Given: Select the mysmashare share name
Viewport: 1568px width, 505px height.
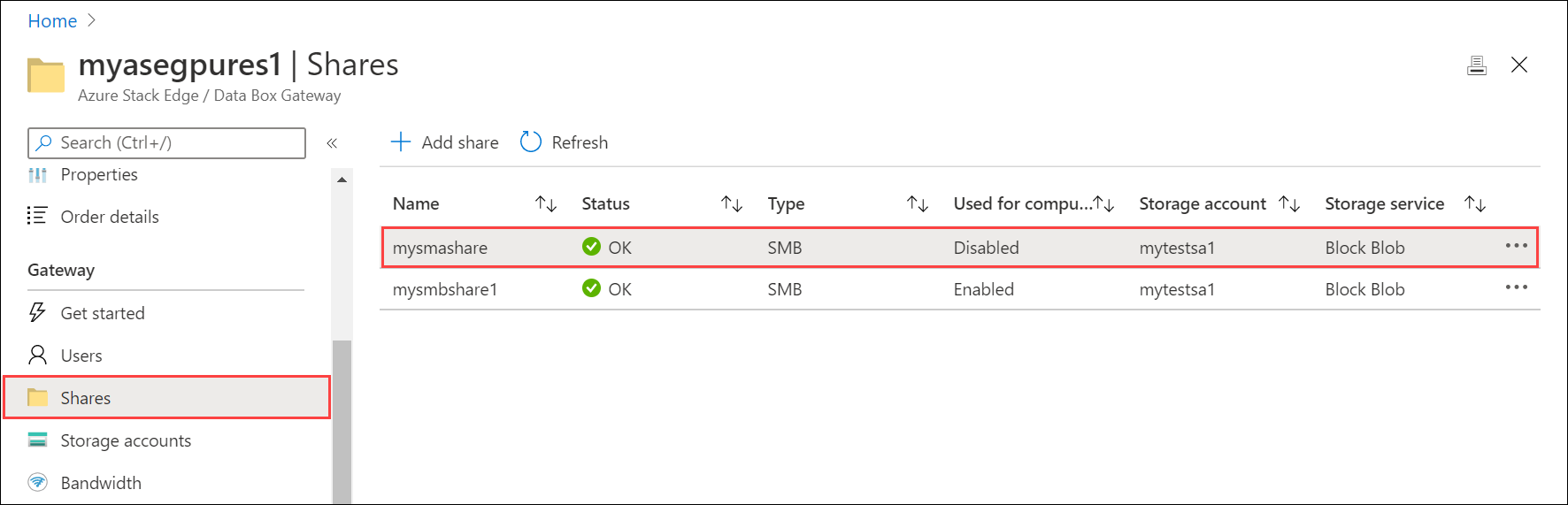Looking at the screenshot, I should [x=440, y=248].
